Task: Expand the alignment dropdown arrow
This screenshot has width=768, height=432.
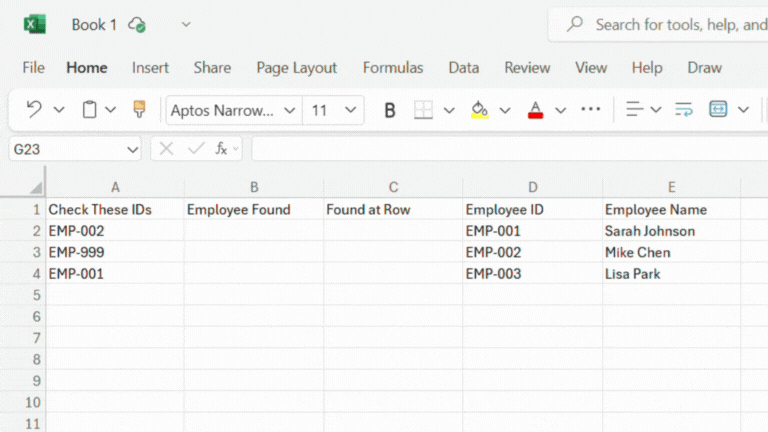Action: (656, 110)
